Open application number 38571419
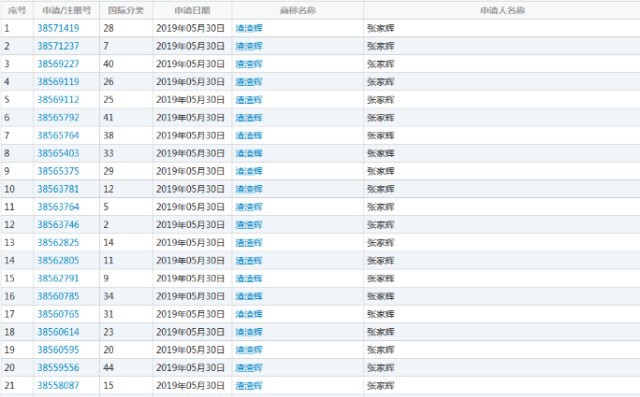640x397 pixels. (x=58, y=28)
